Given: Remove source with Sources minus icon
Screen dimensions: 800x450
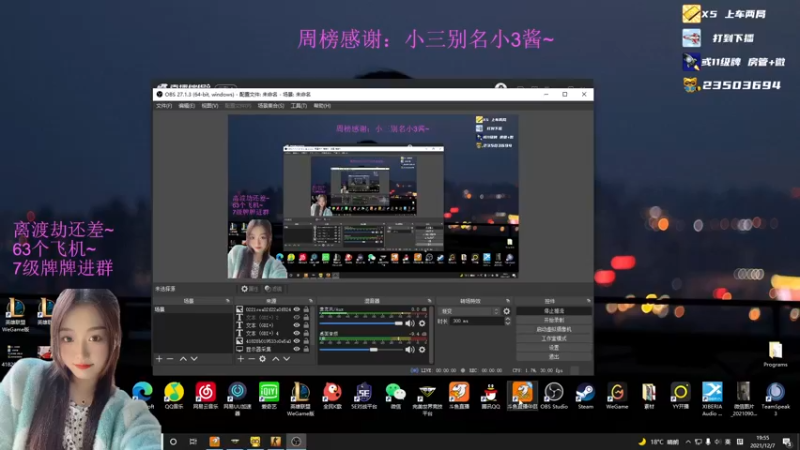Looking at the screenshot, I should point(251,359).
